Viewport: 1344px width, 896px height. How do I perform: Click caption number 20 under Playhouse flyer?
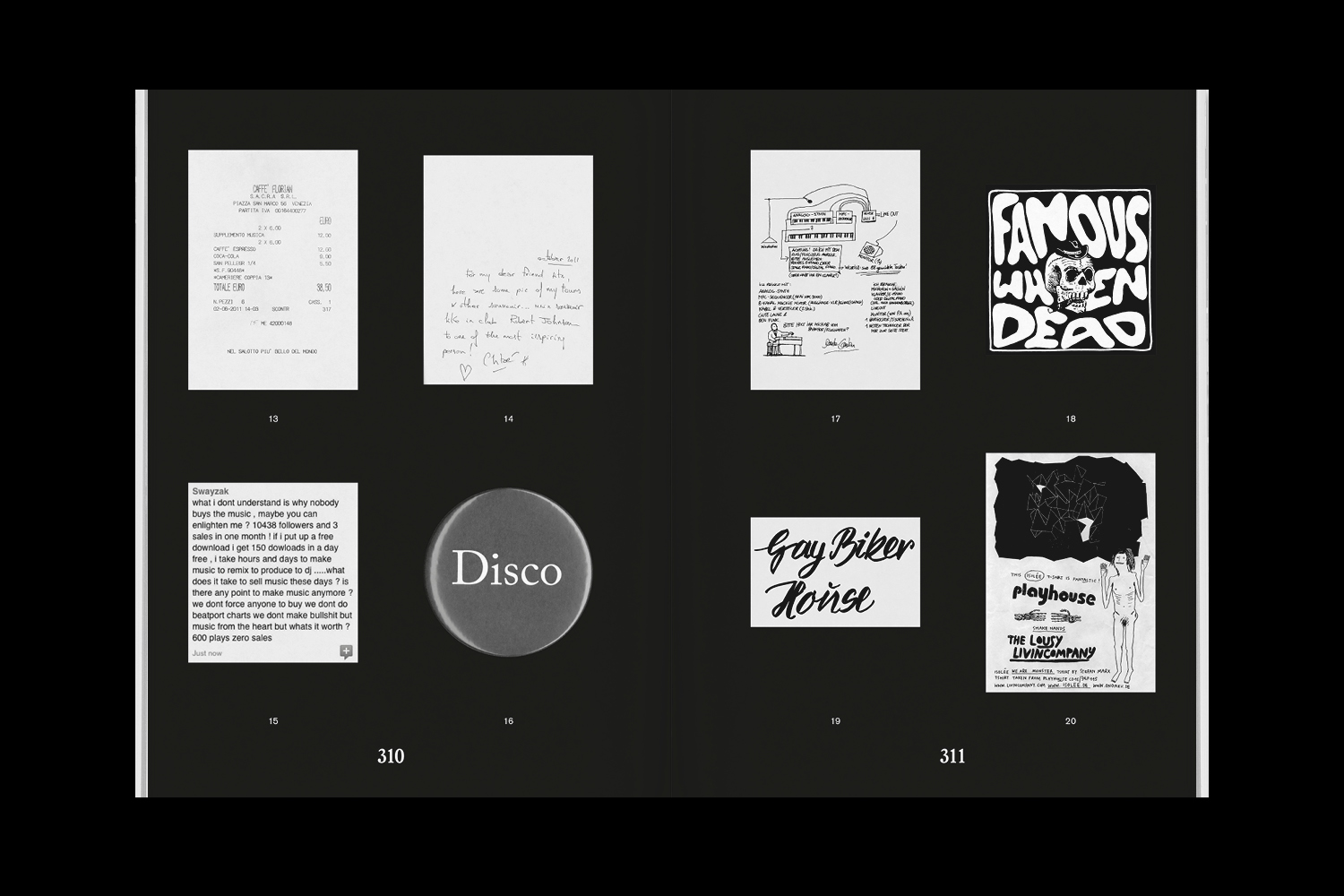1071,721
